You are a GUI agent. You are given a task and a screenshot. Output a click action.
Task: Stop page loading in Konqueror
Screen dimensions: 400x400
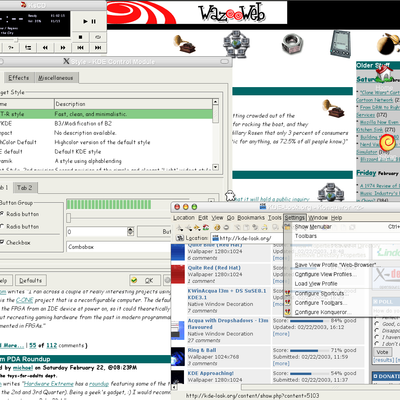(226, 228)
